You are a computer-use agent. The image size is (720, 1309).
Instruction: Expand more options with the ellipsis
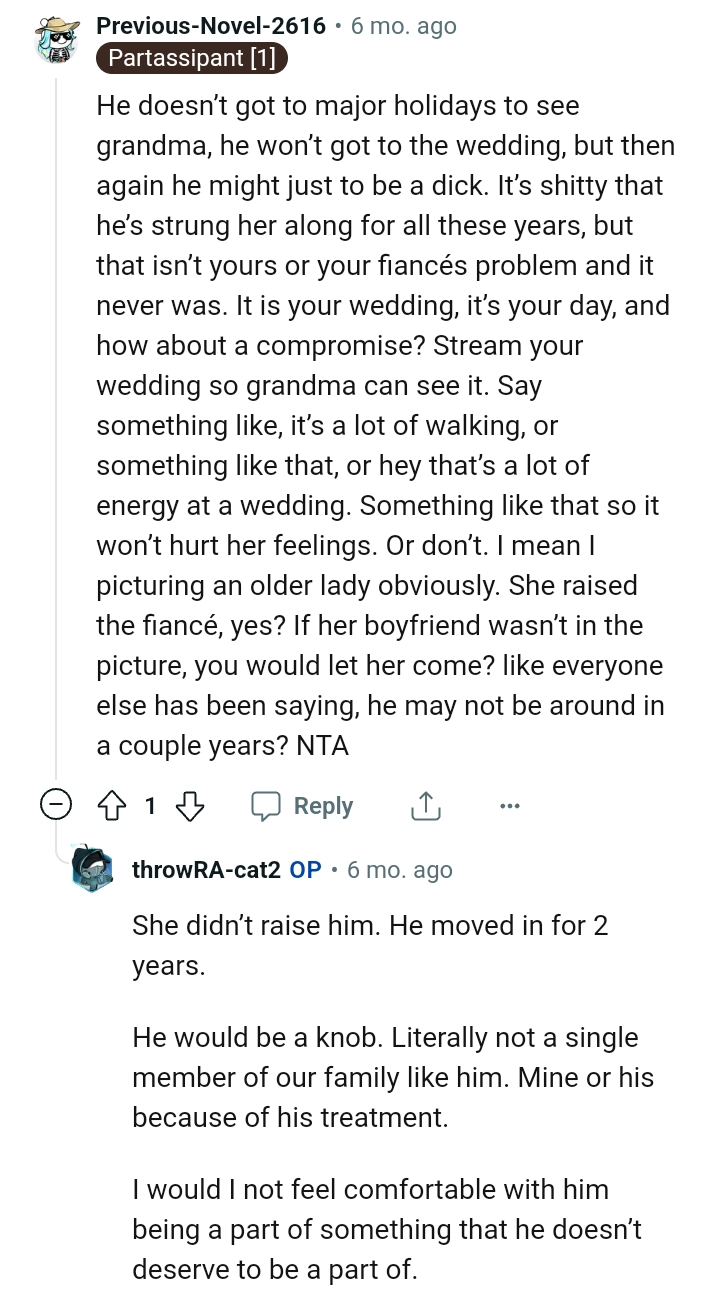click(510, 805)
